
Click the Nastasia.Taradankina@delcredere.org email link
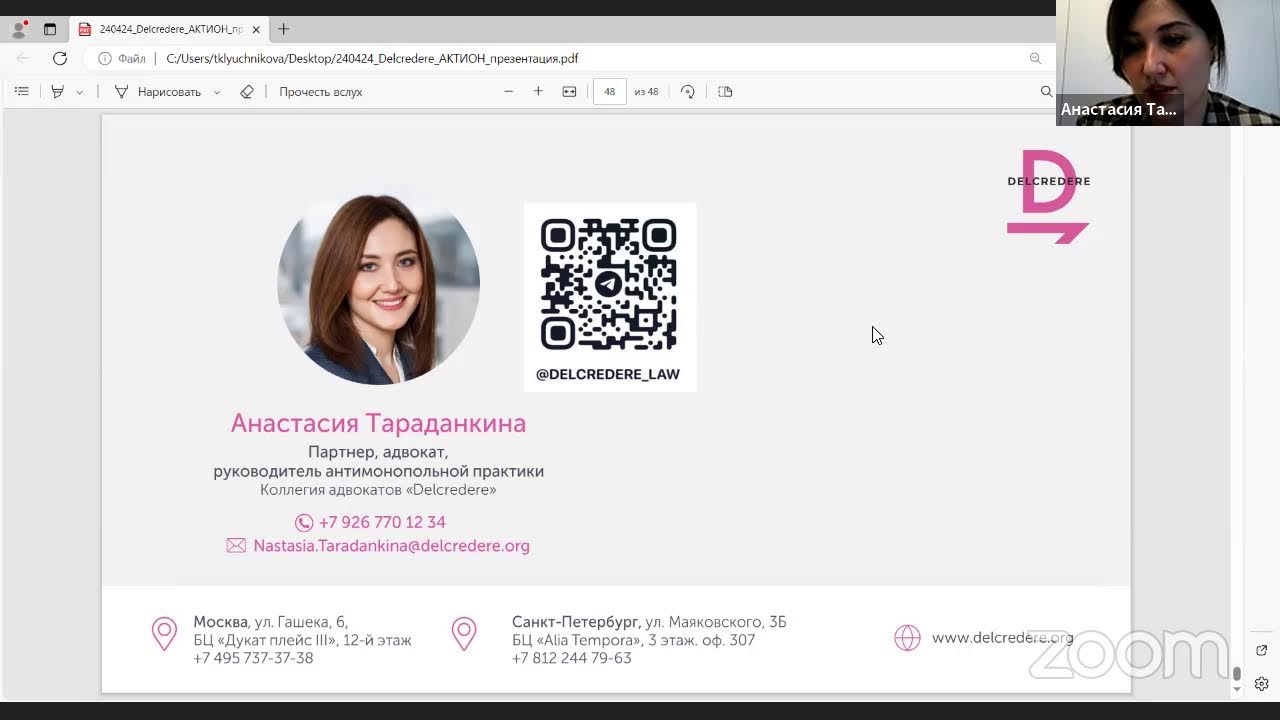(x=391, y=546)
